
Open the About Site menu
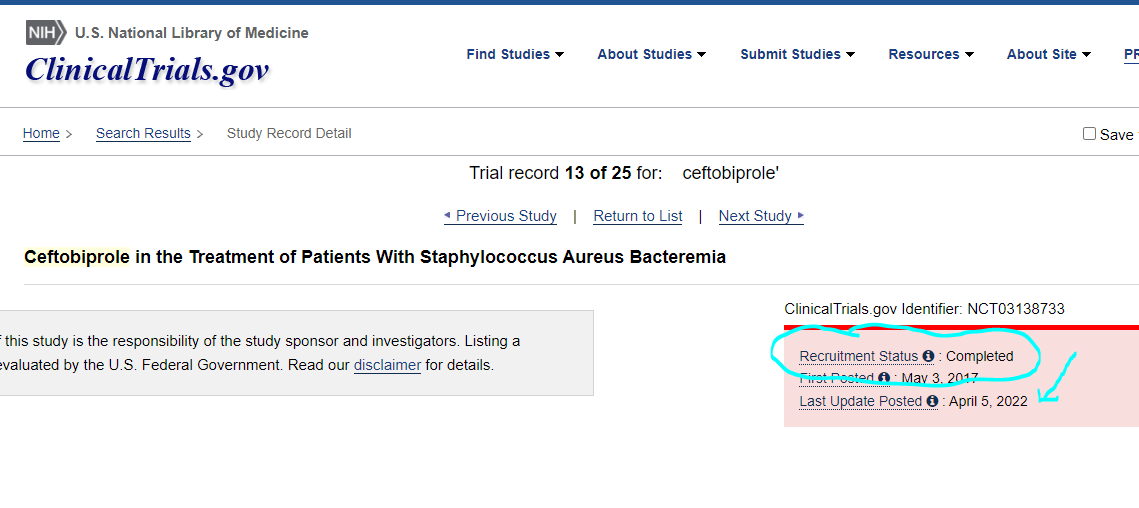(1048, 54)
